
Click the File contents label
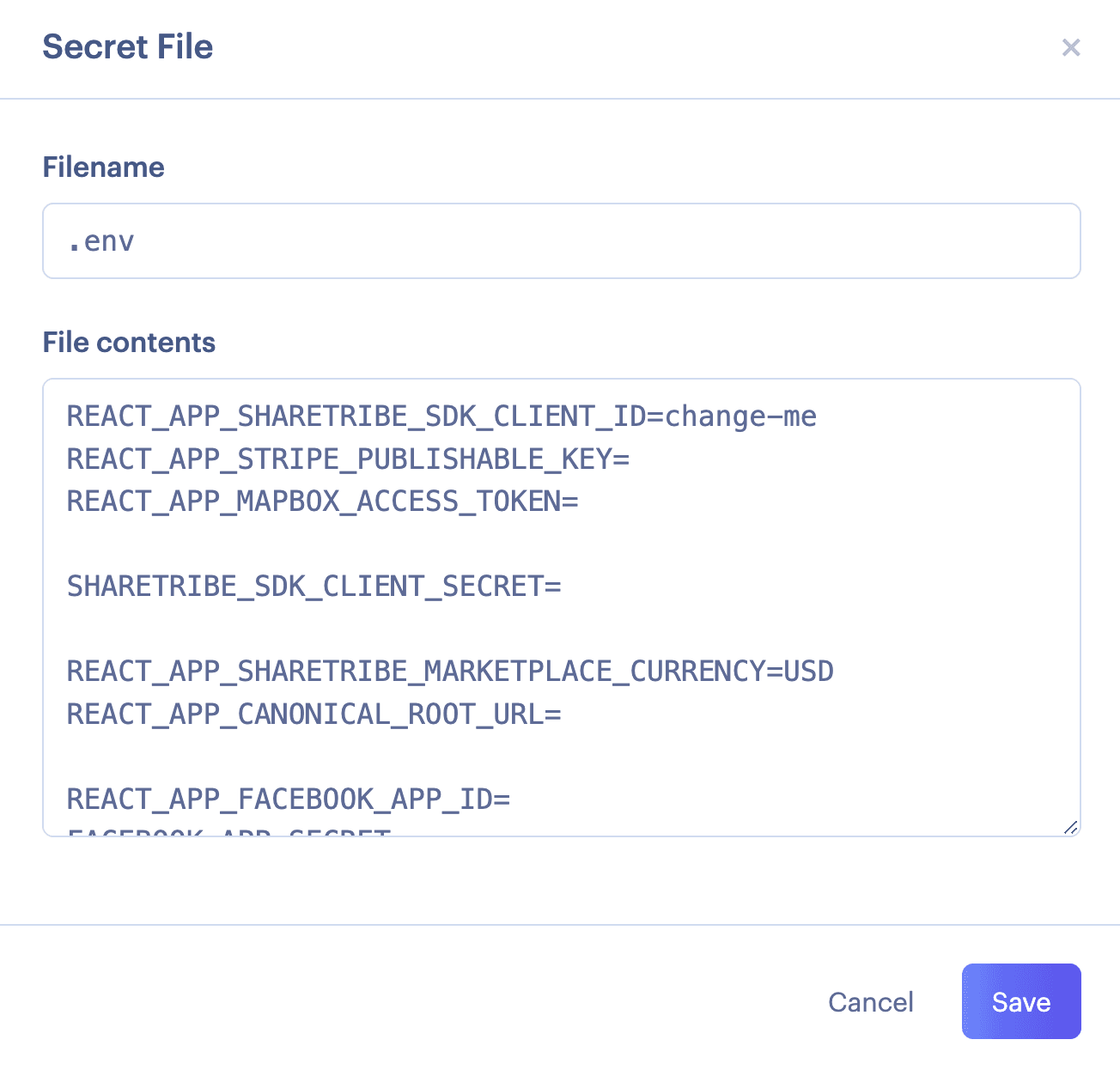point(129,343)
